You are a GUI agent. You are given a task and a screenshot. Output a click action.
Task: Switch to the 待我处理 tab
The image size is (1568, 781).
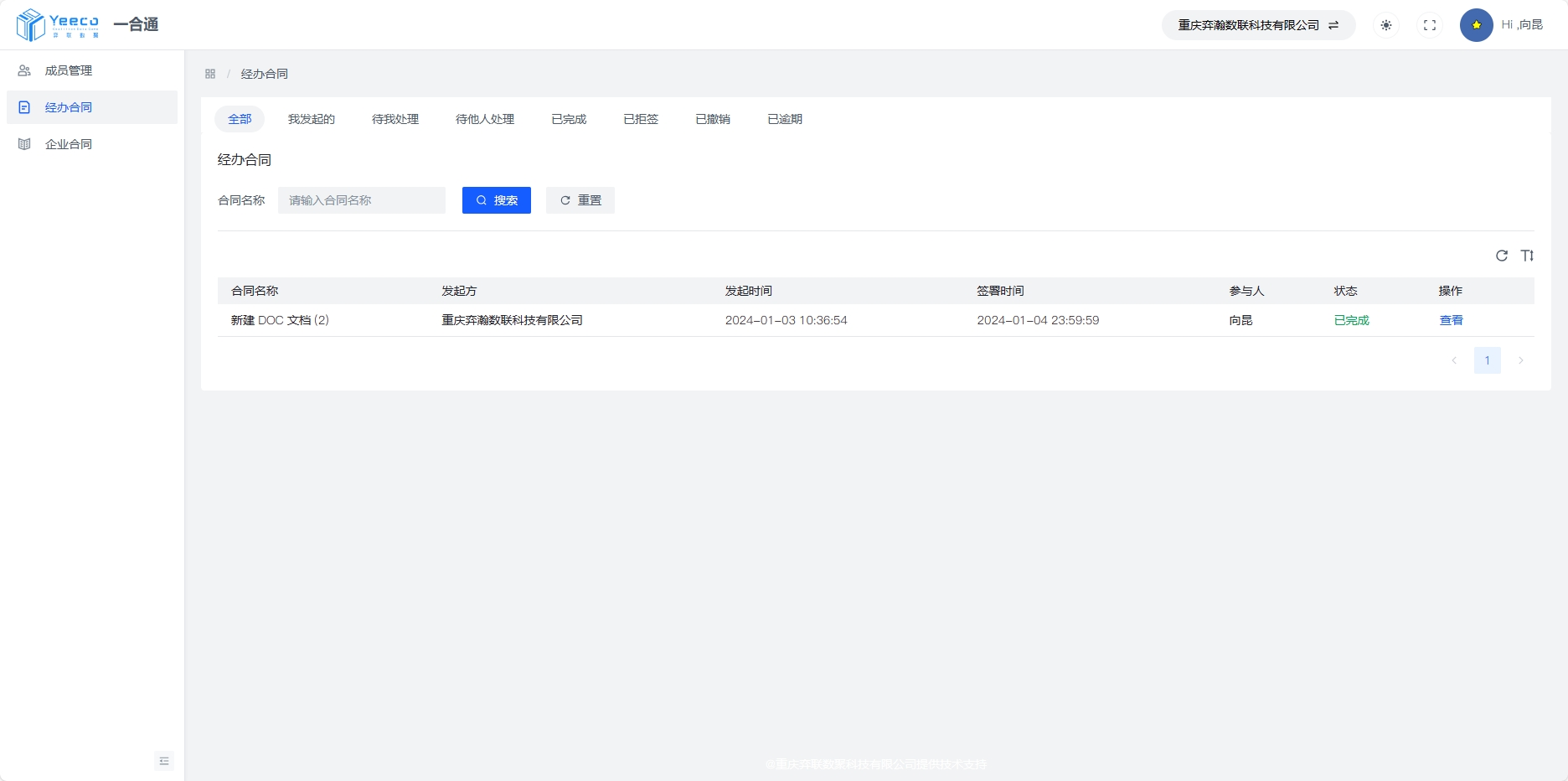pos(395,119)
